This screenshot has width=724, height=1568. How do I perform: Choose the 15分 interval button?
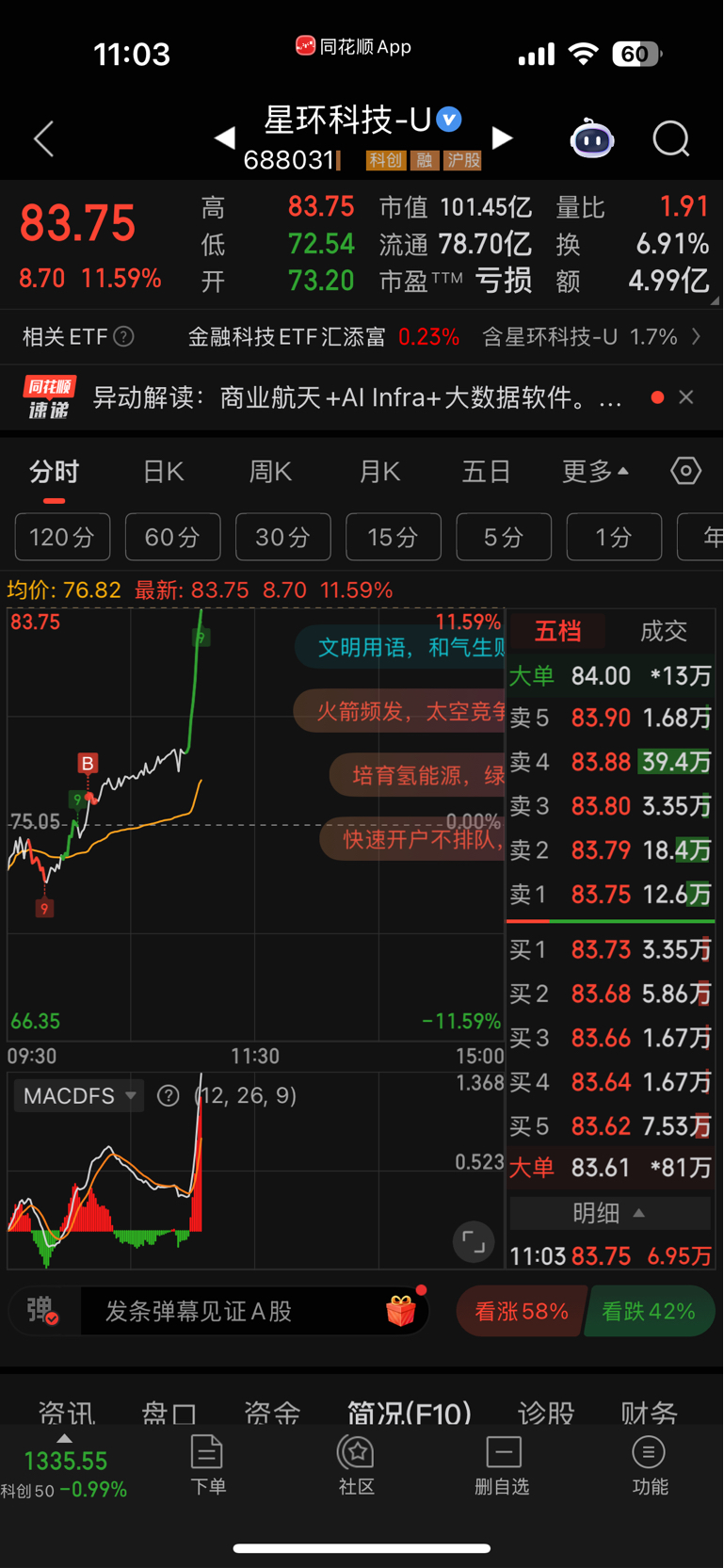[393, 537]
